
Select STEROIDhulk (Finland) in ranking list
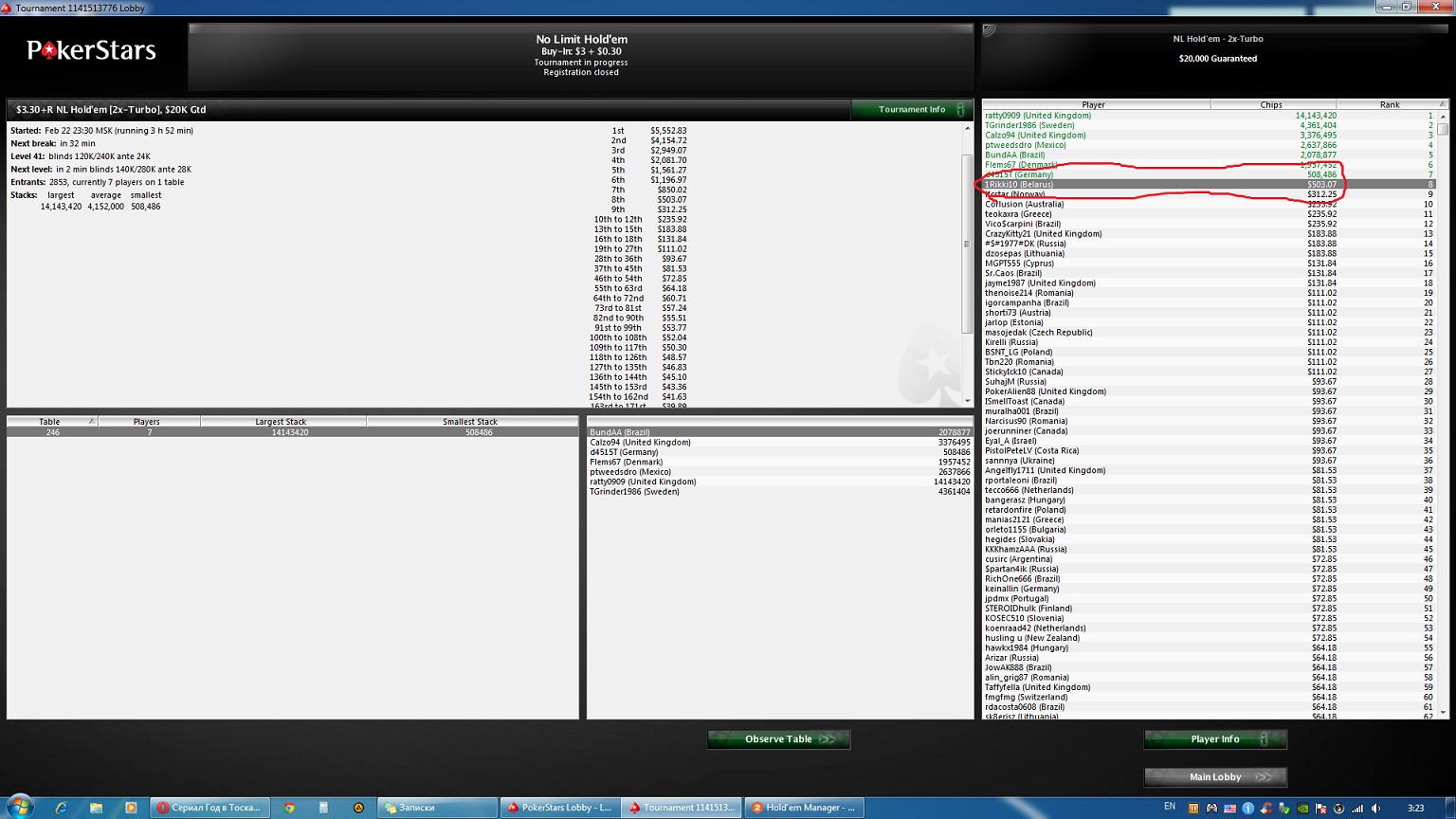point(1209,609)
